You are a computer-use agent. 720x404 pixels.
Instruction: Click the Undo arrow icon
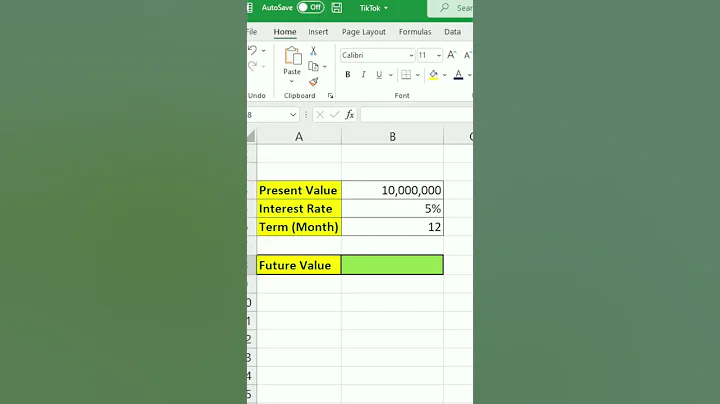click(253, 50)
